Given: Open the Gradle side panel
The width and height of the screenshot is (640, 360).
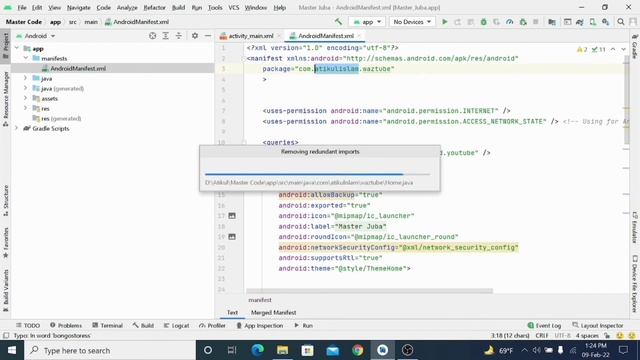Looking at the screenshot, I should [x=635, y=46].
